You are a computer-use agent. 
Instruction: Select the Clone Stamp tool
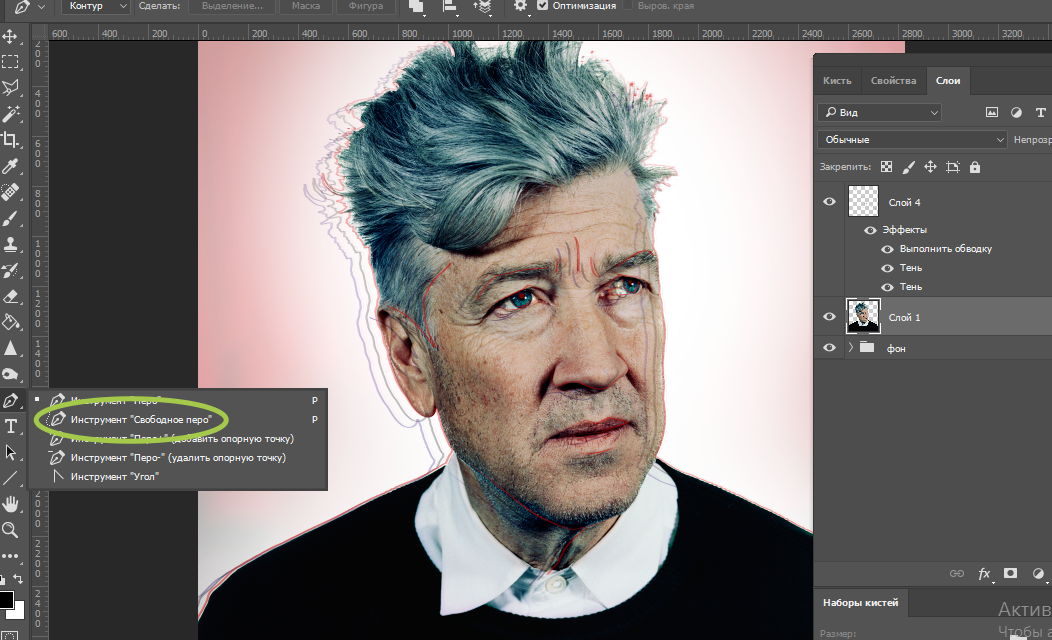[10, 244]
